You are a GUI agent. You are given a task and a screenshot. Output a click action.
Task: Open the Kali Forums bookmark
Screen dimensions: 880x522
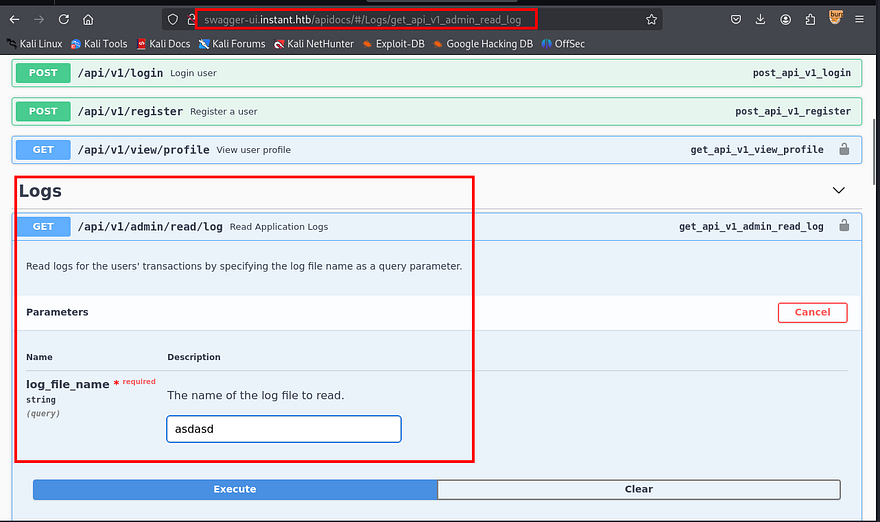[x=232, y=44]
